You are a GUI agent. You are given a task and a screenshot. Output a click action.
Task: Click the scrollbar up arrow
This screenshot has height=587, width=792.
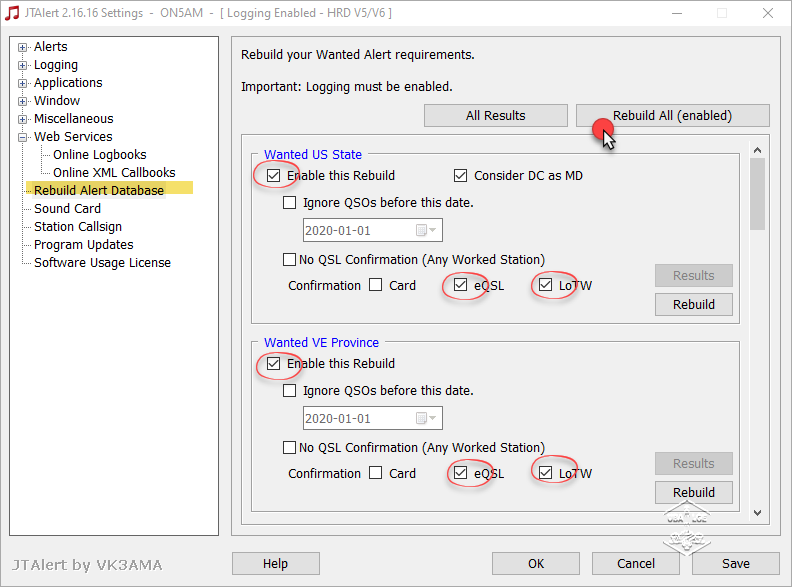(x=757, y=151)
